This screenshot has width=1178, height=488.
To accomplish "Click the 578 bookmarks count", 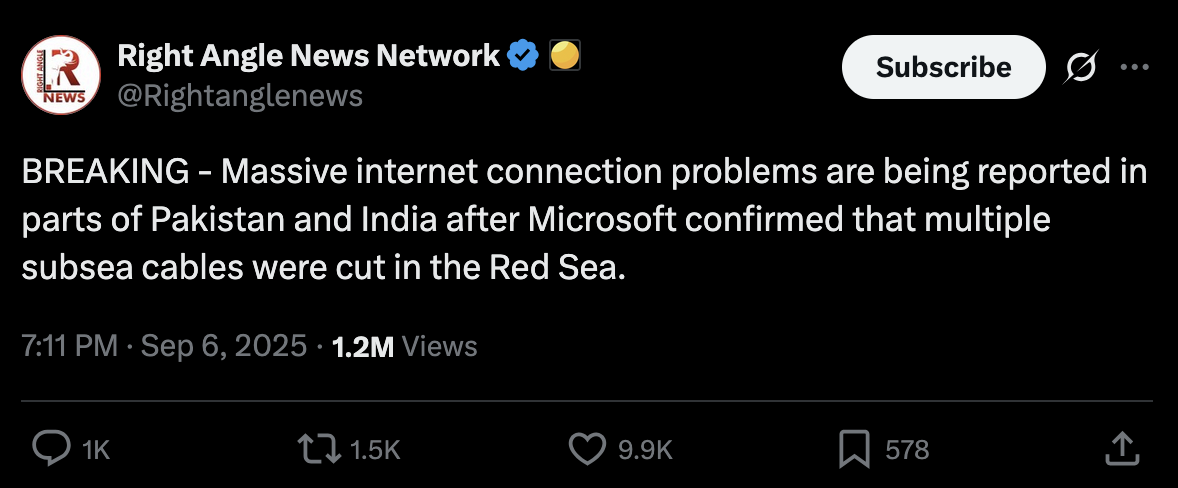I will (x=907, y=451).
